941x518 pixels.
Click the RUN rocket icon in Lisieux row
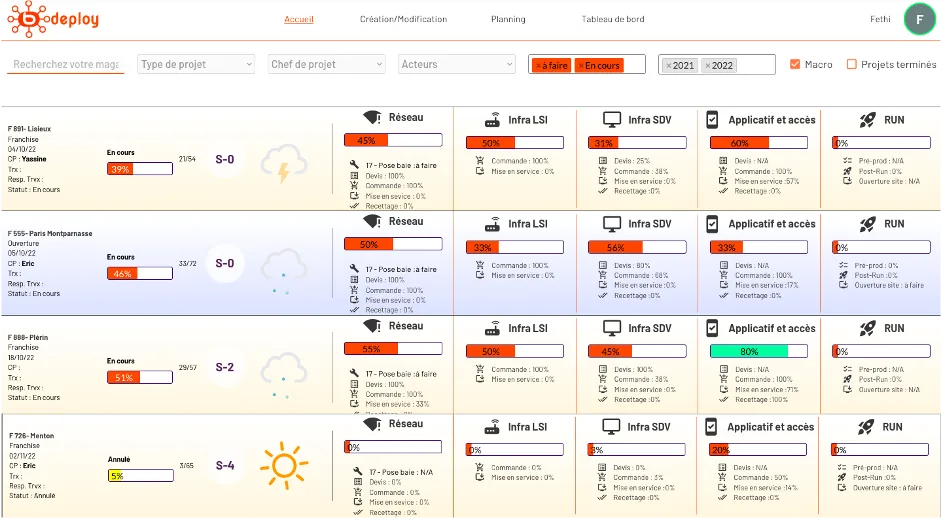click(867, 120)
